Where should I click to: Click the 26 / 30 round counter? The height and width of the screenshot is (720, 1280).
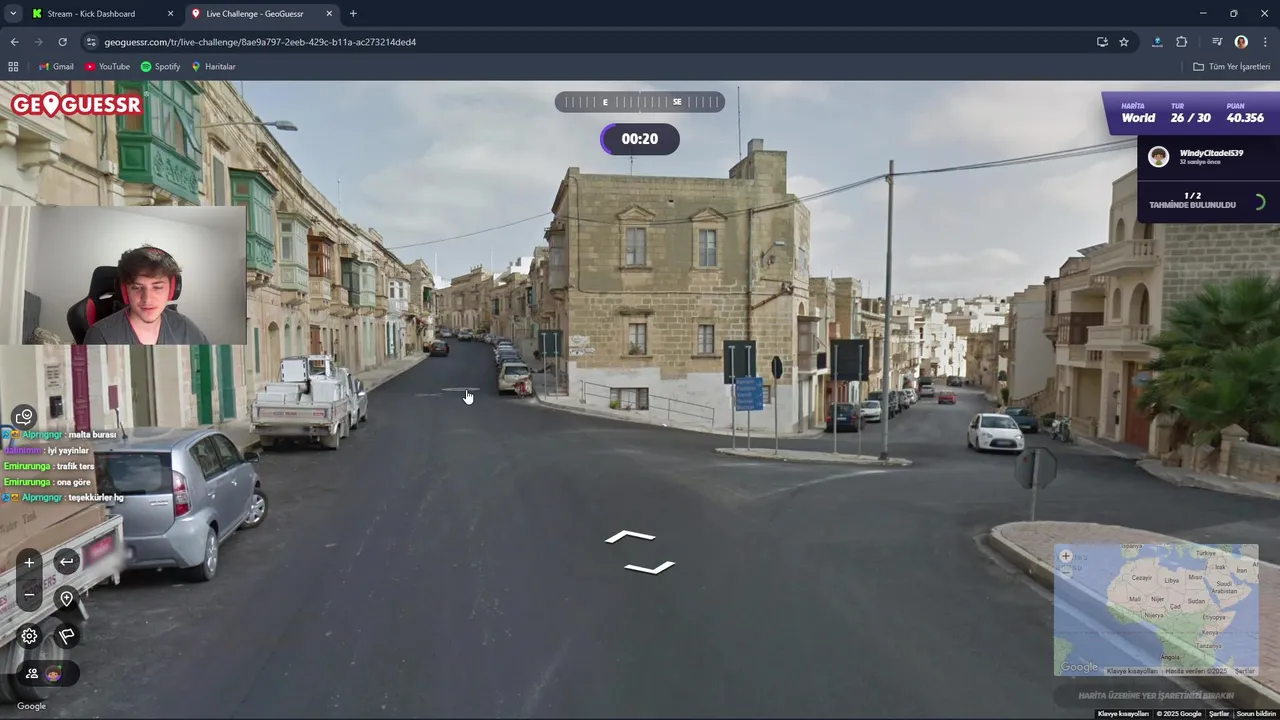tap(1191, 118)
